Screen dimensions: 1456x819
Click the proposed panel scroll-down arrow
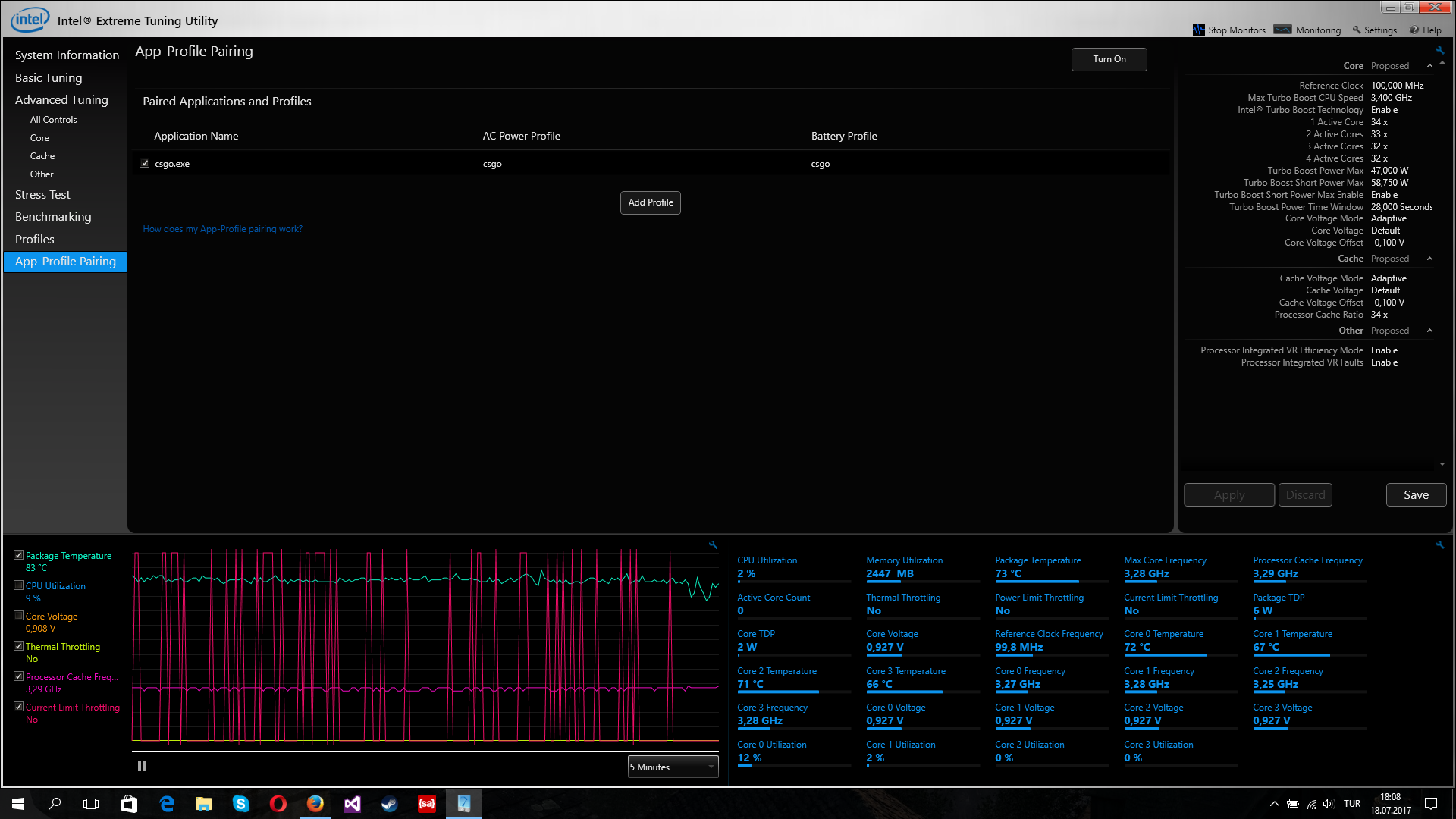[x=1442, y=464]
